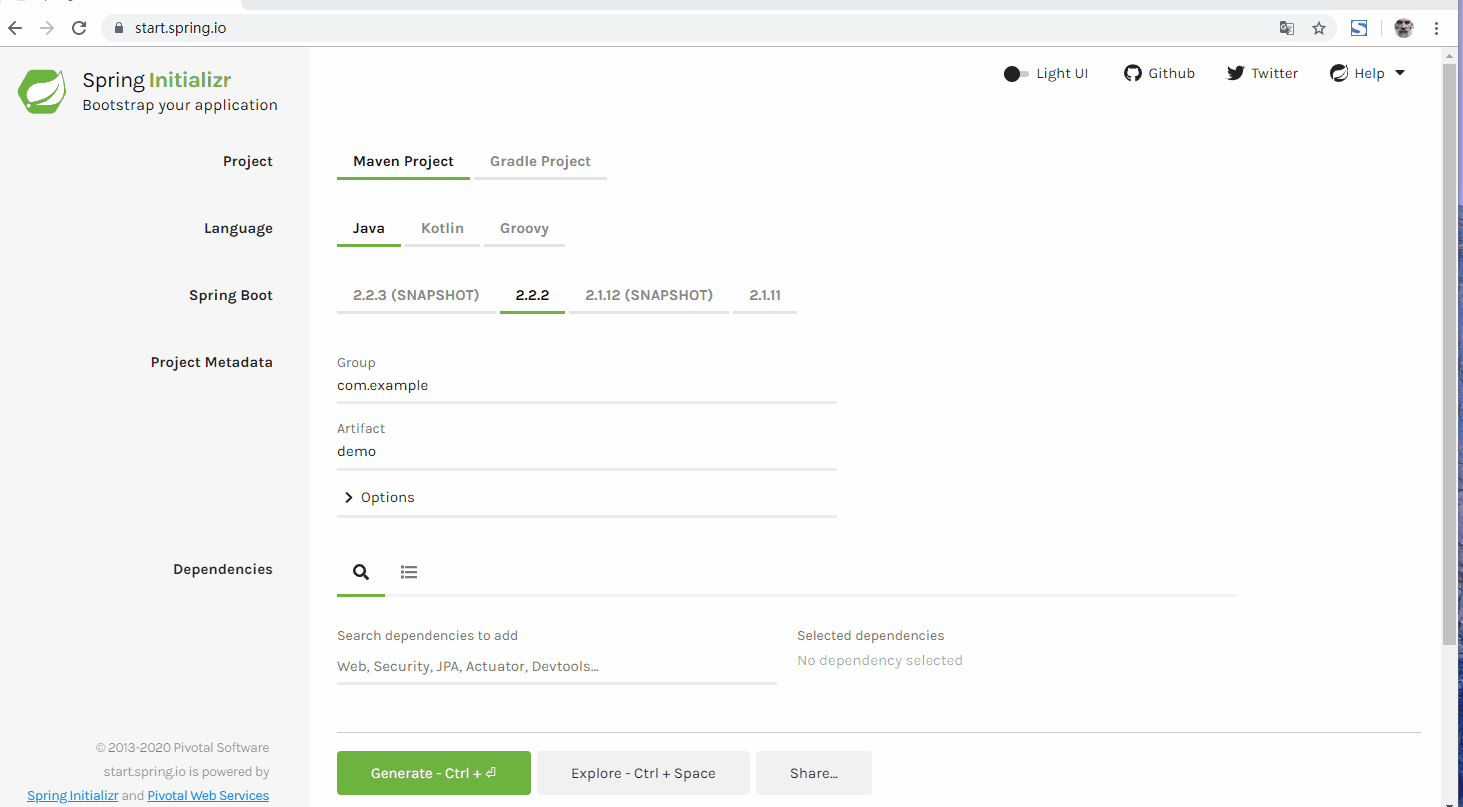Click the Spring Help logo icon

1339,73
